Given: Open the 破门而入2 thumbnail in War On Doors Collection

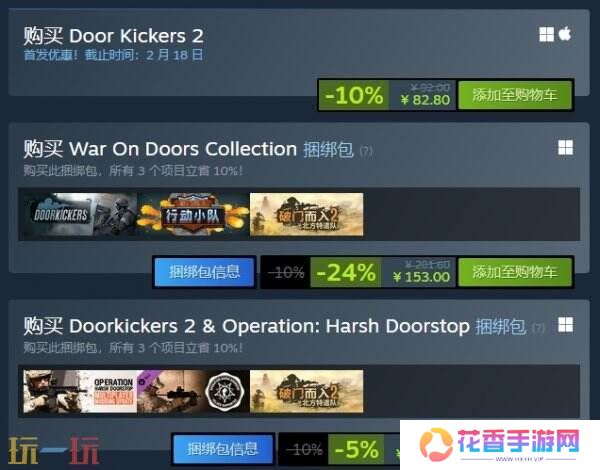Looking at the screenshot, I should click(x=307, y=214).
